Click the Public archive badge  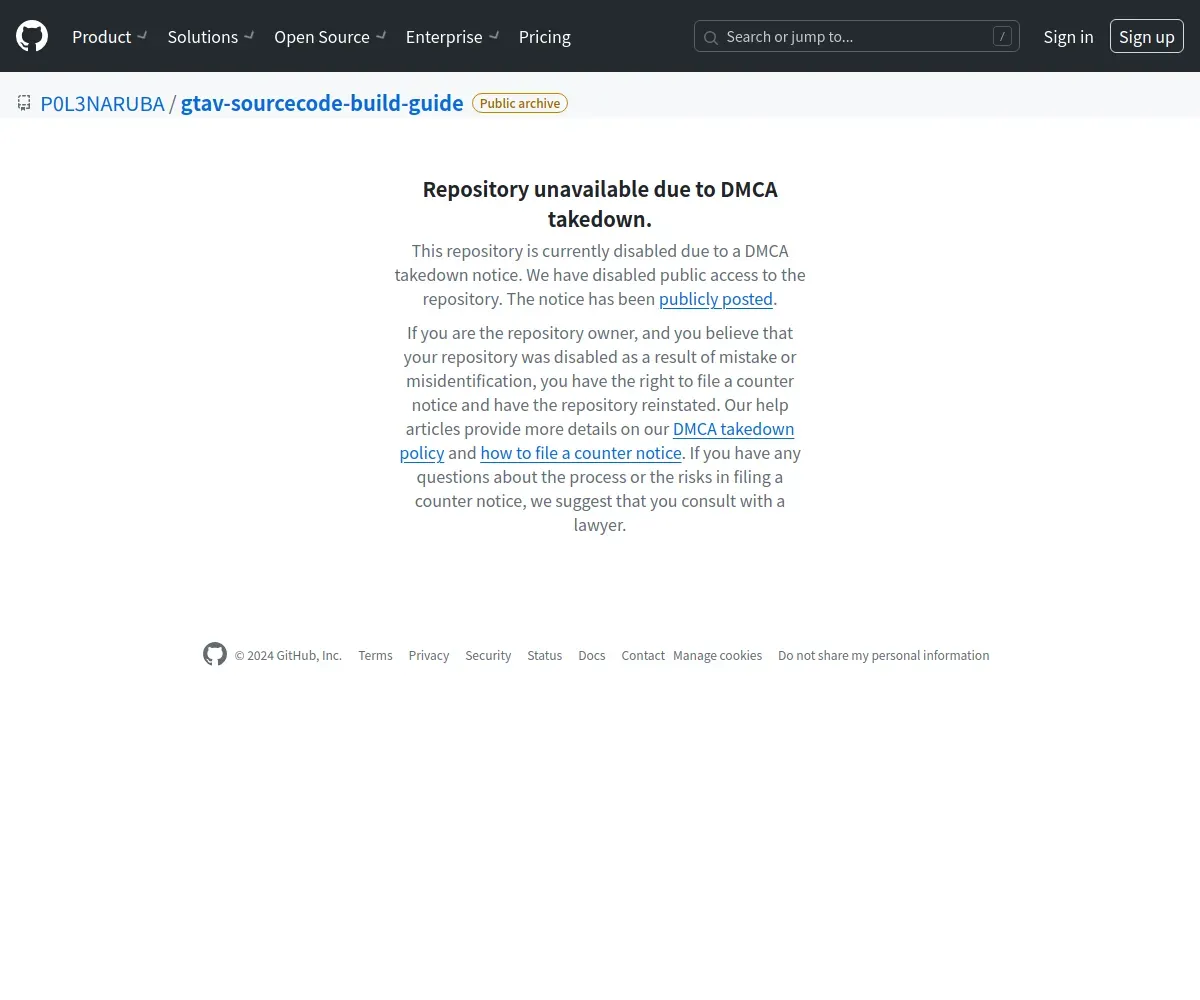click(520, 103)
